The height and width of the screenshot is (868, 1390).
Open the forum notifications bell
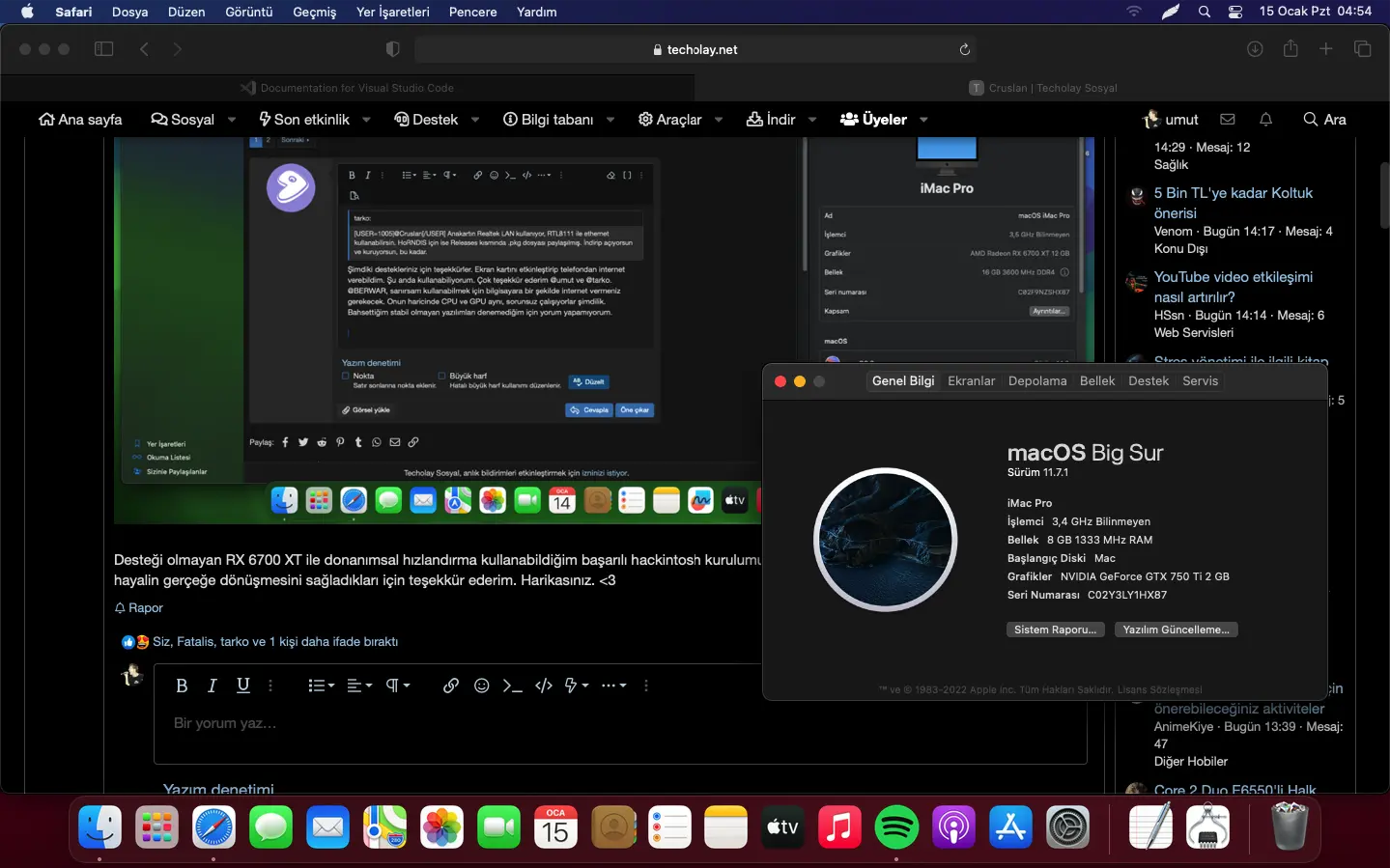point(1265,119)
